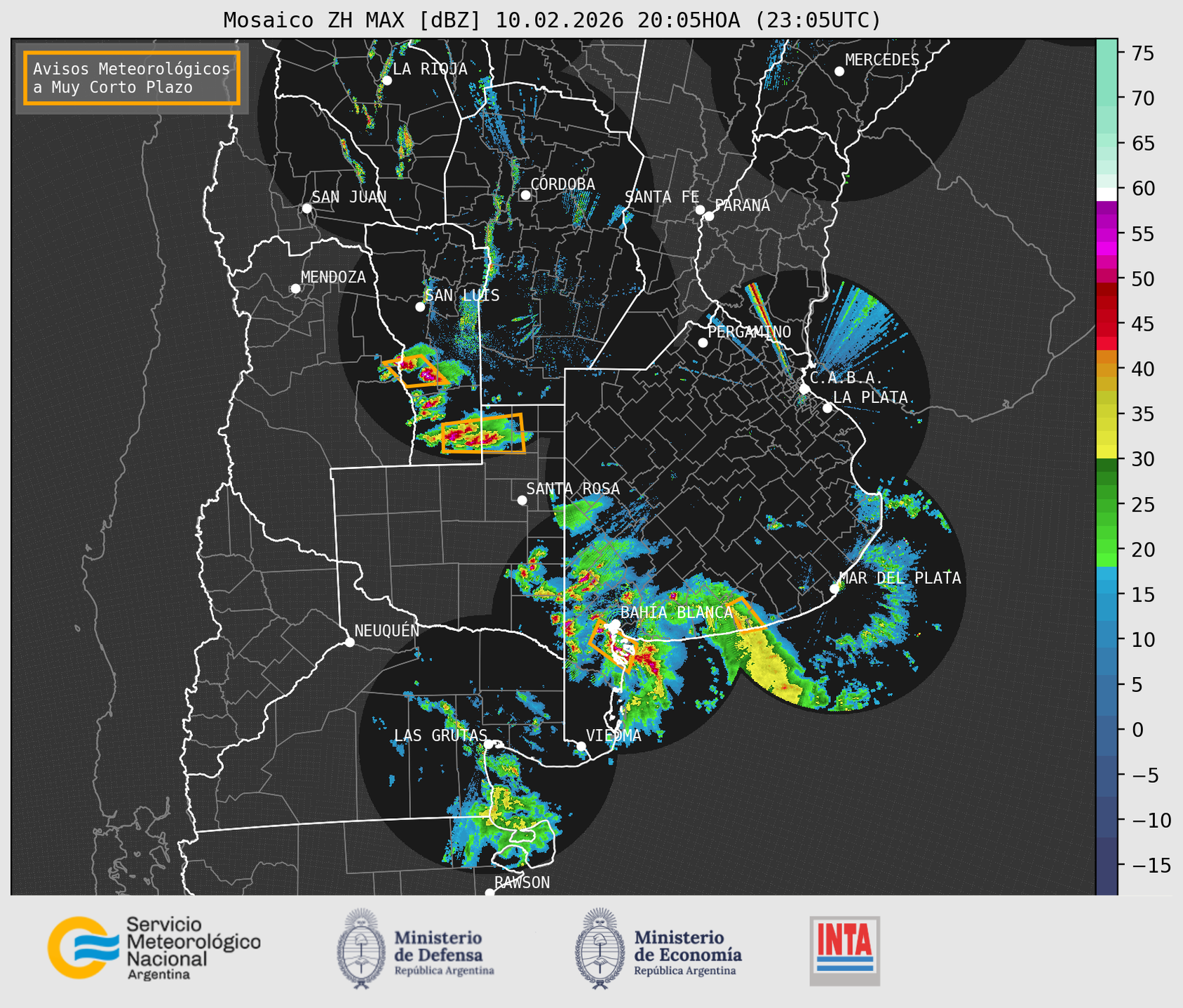The image size is (1183, 1008).
Task: Click the white 60 dBZ band on the color scale
Action: 1107,194
